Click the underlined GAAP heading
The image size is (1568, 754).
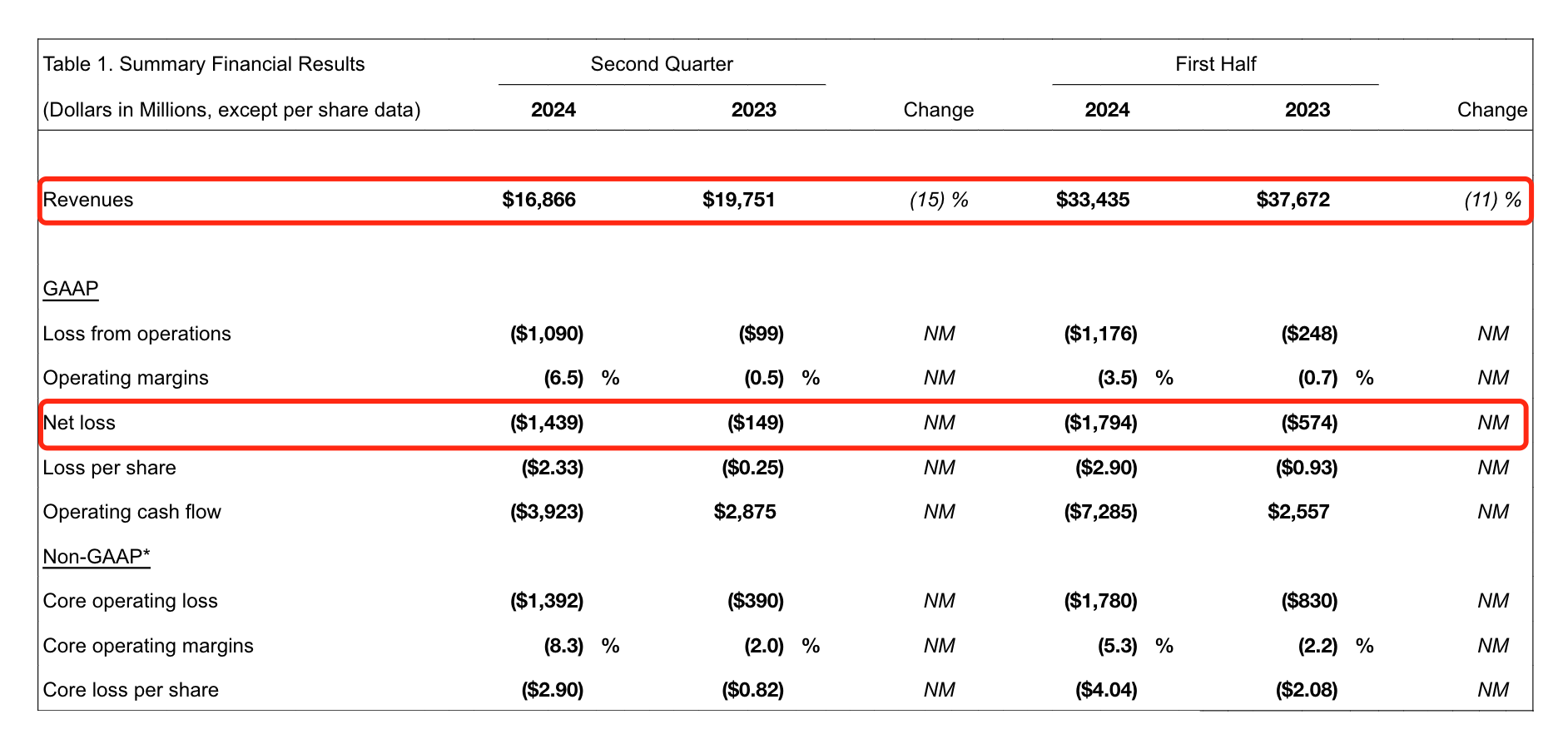[x=71, y=289]
